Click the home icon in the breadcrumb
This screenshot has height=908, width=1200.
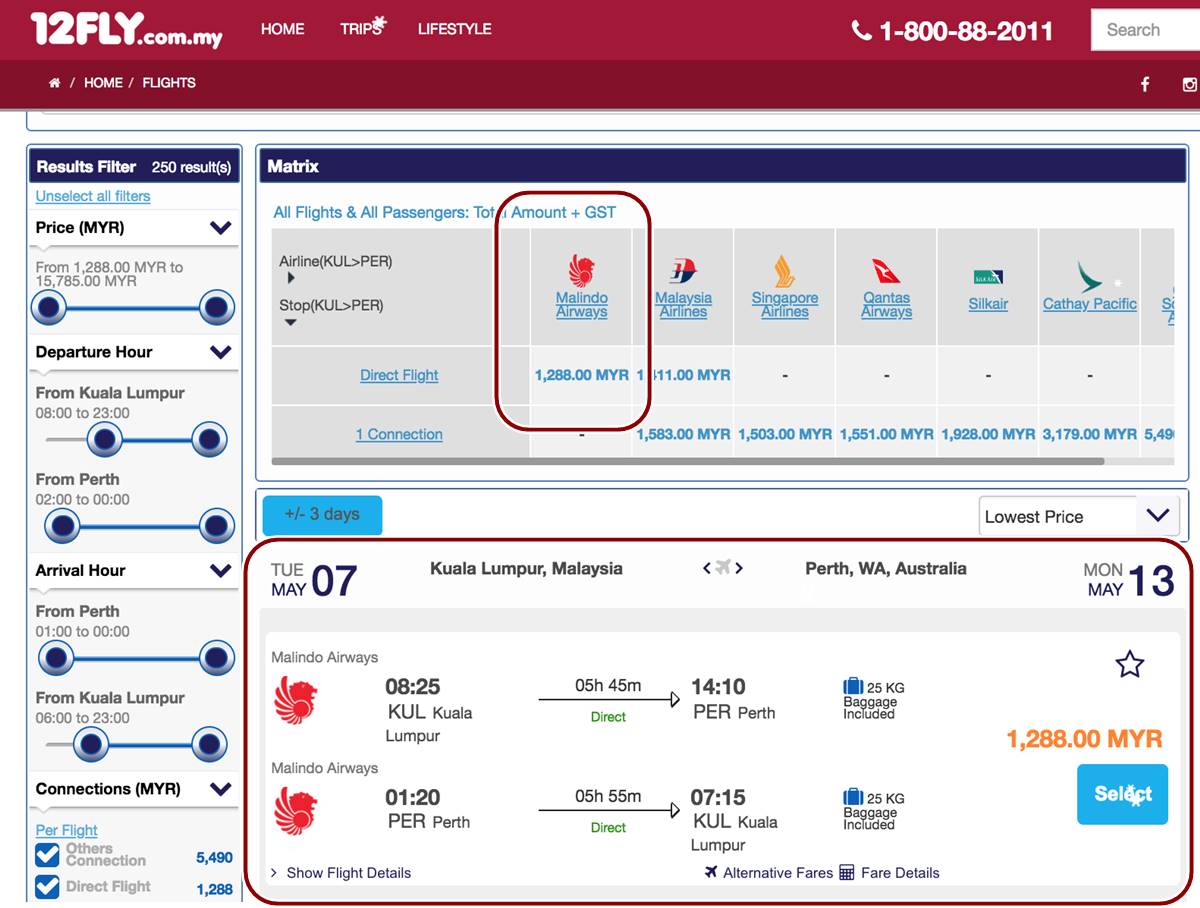(54, 83)
